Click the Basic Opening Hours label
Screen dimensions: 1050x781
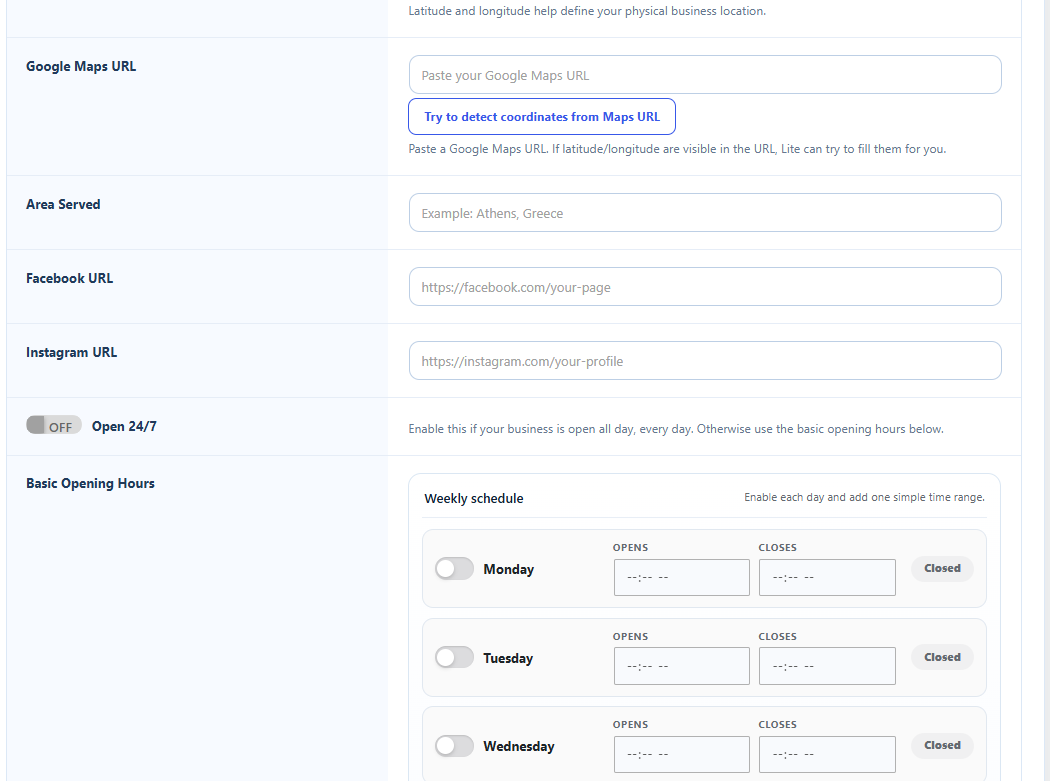click(90, 483)
